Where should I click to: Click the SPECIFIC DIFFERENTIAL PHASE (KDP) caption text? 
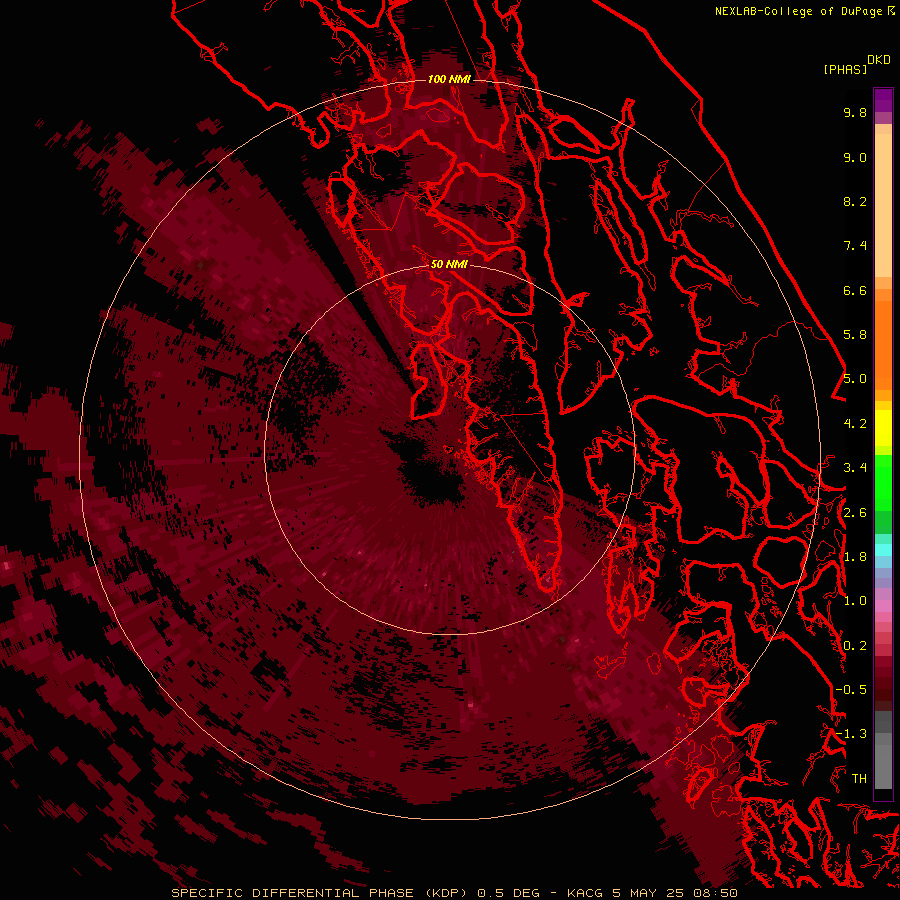[x=319, y=893]
